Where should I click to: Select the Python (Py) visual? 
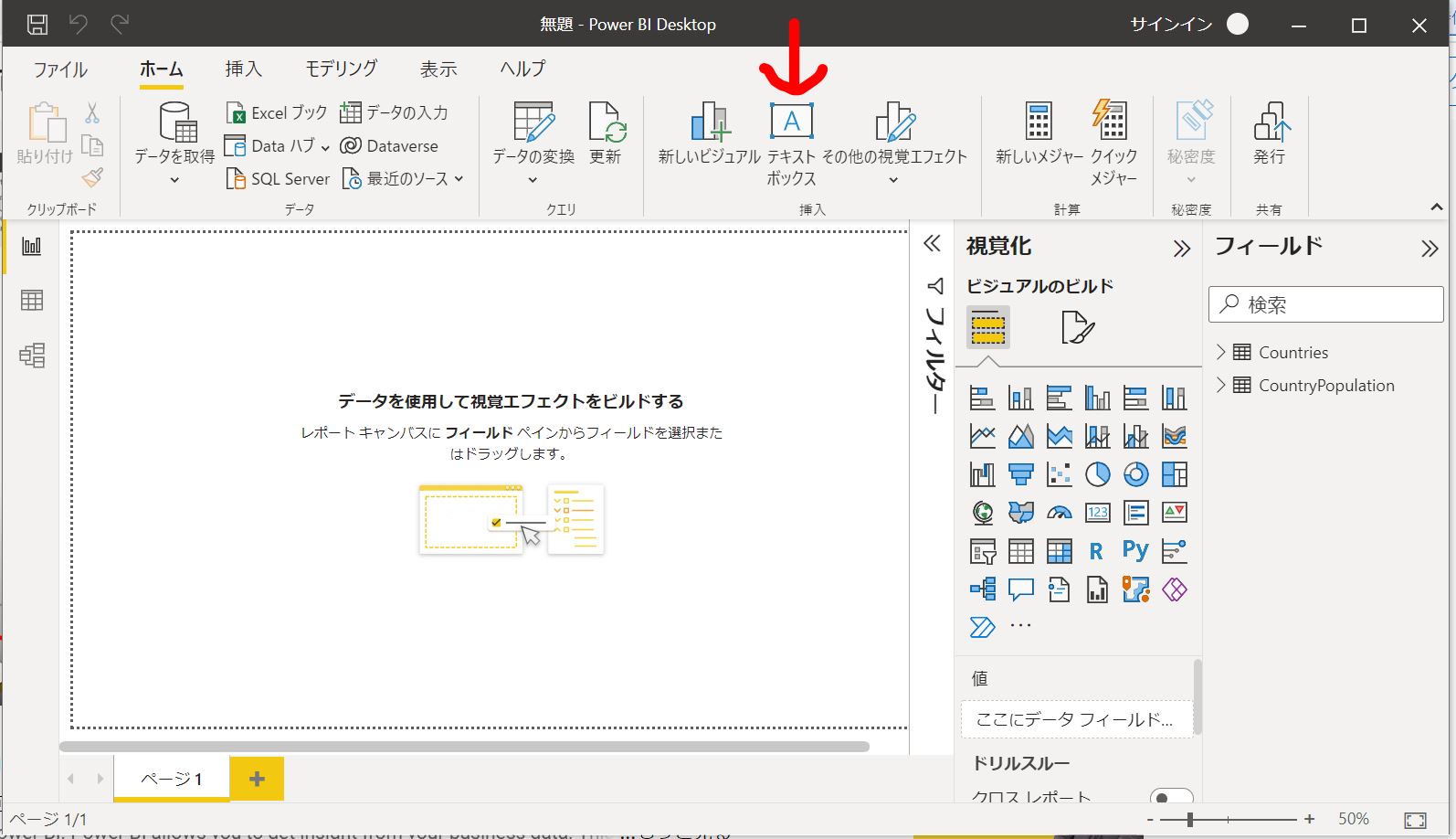pyautogui.click(x=1135, y=550)
